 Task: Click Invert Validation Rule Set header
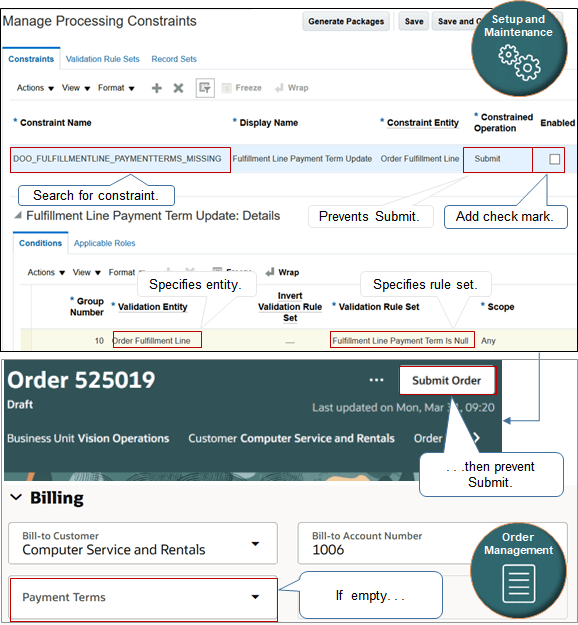coord(290,307)
